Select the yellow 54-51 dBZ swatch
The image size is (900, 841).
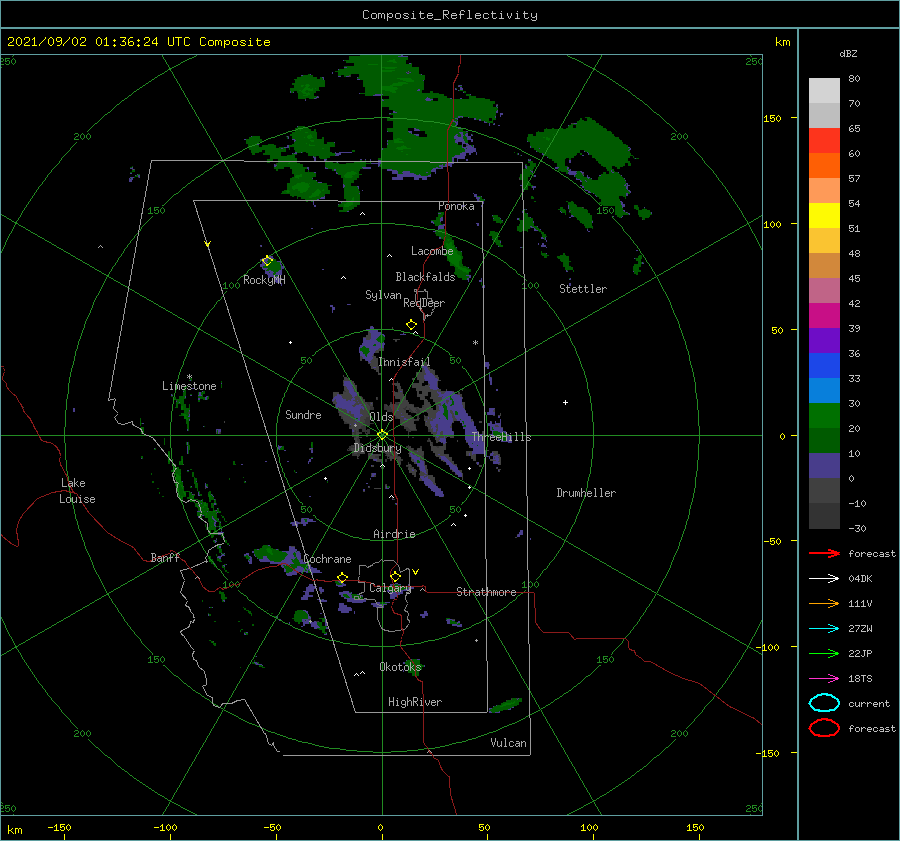(824, 216)
